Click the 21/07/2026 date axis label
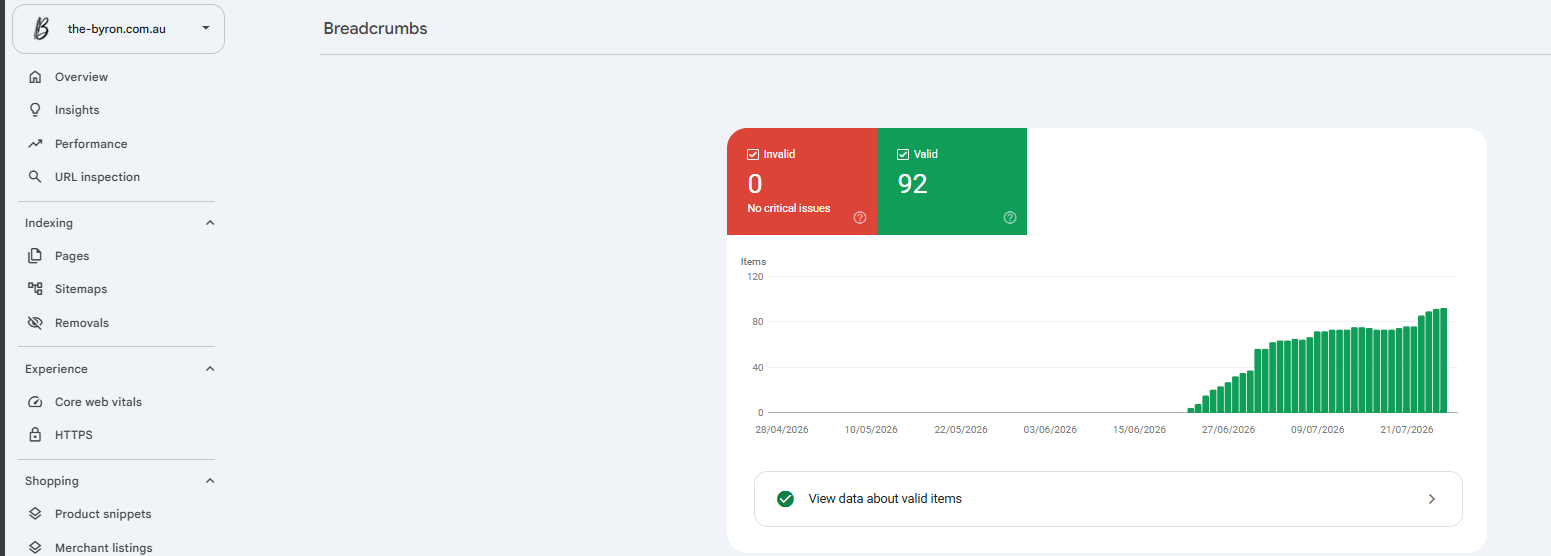Image resolution: width=1551 pixels, height=556 pixels. 1407,430
